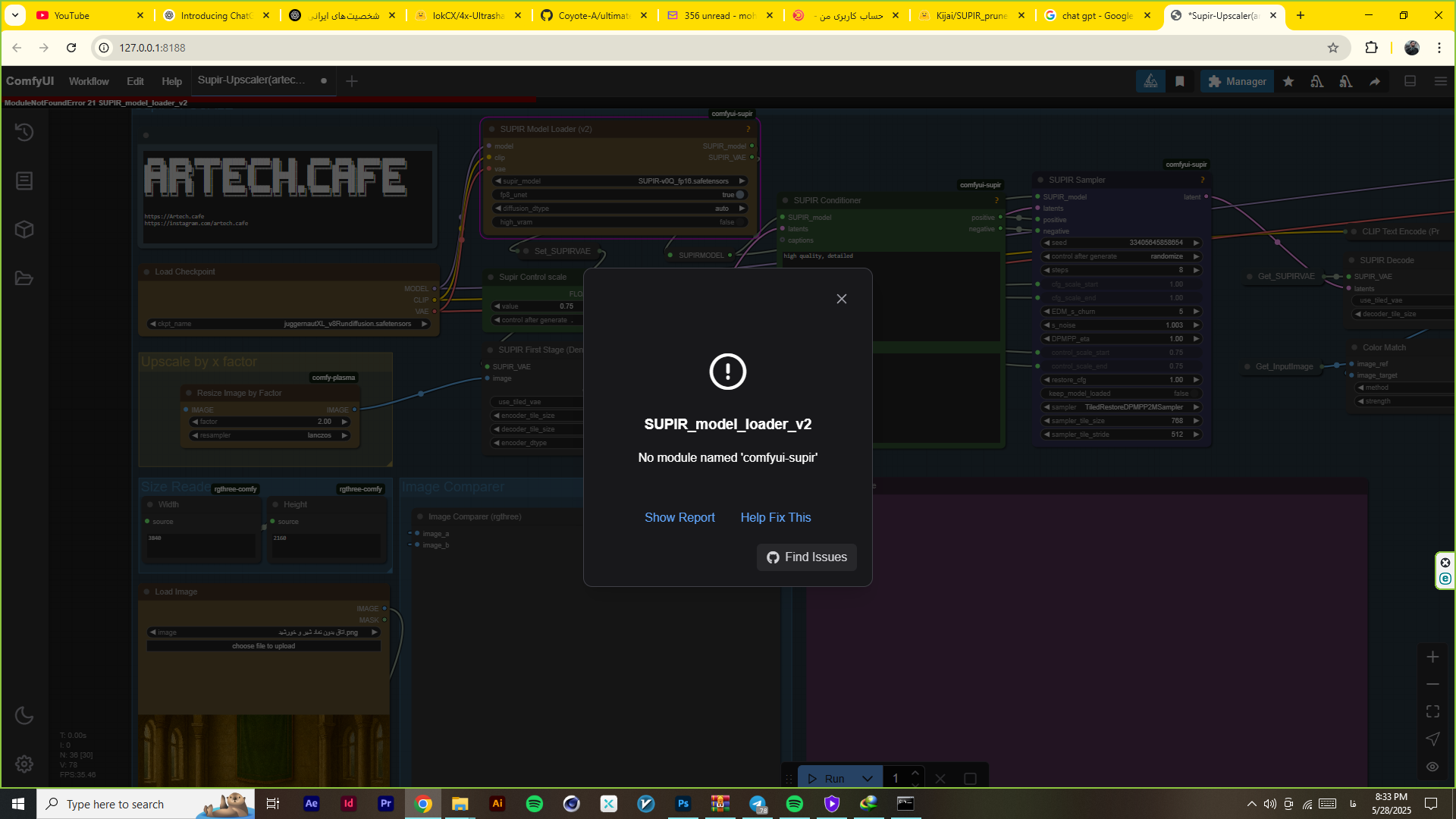Screen dimensions: 1456x819
Task: Close the error dialog
Action: (x=842, y=299)
